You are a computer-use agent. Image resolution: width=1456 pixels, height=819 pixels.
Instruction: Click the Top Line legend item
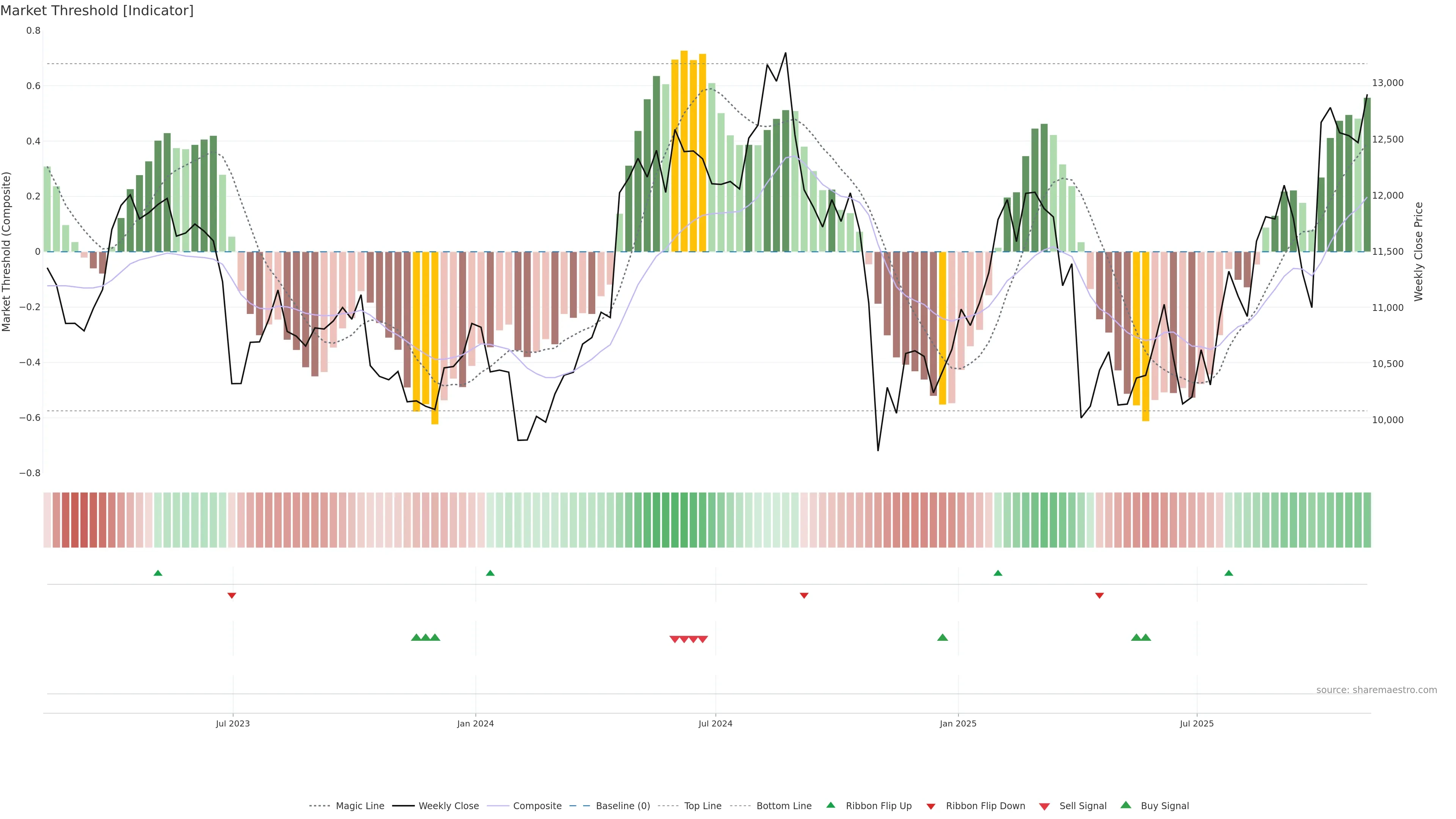click(x=703, y=806)
